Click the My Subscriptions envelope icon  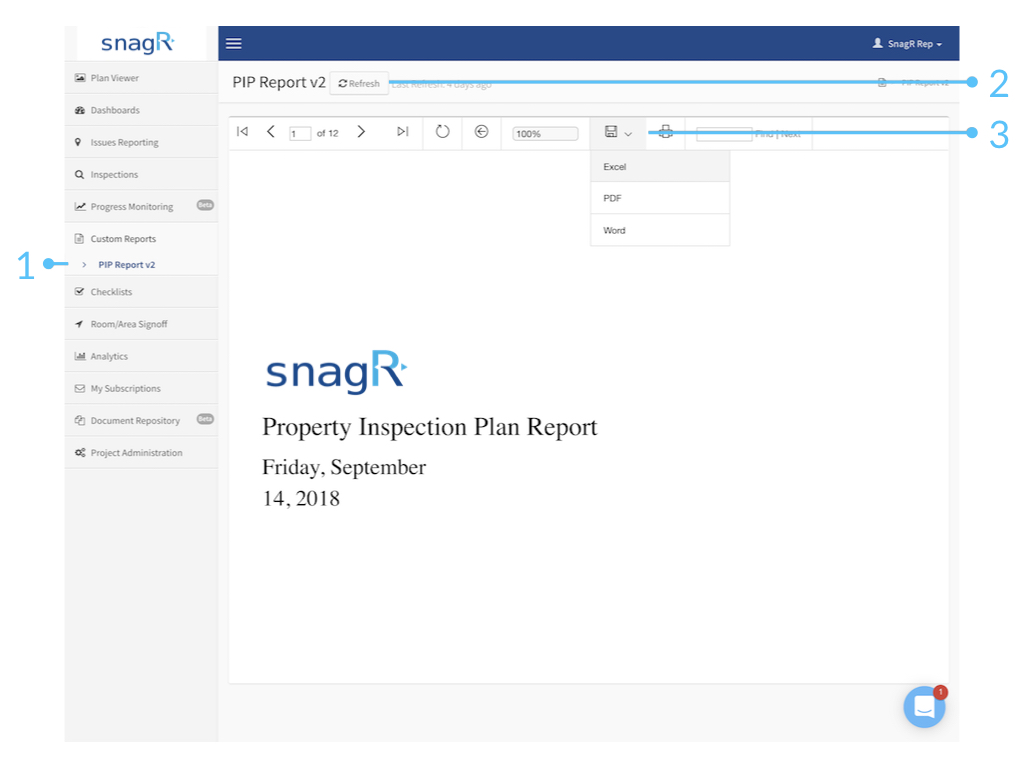(x=80, y=388)
